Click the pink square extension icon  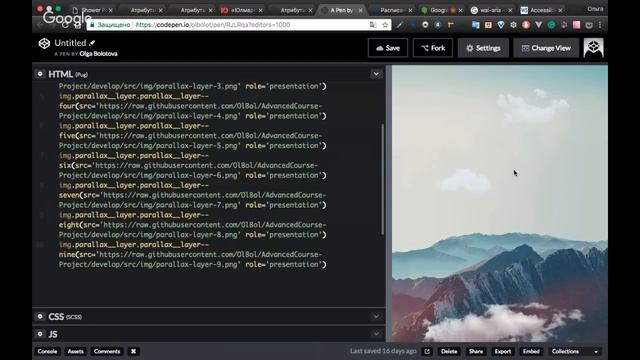[x=576, y=25]
